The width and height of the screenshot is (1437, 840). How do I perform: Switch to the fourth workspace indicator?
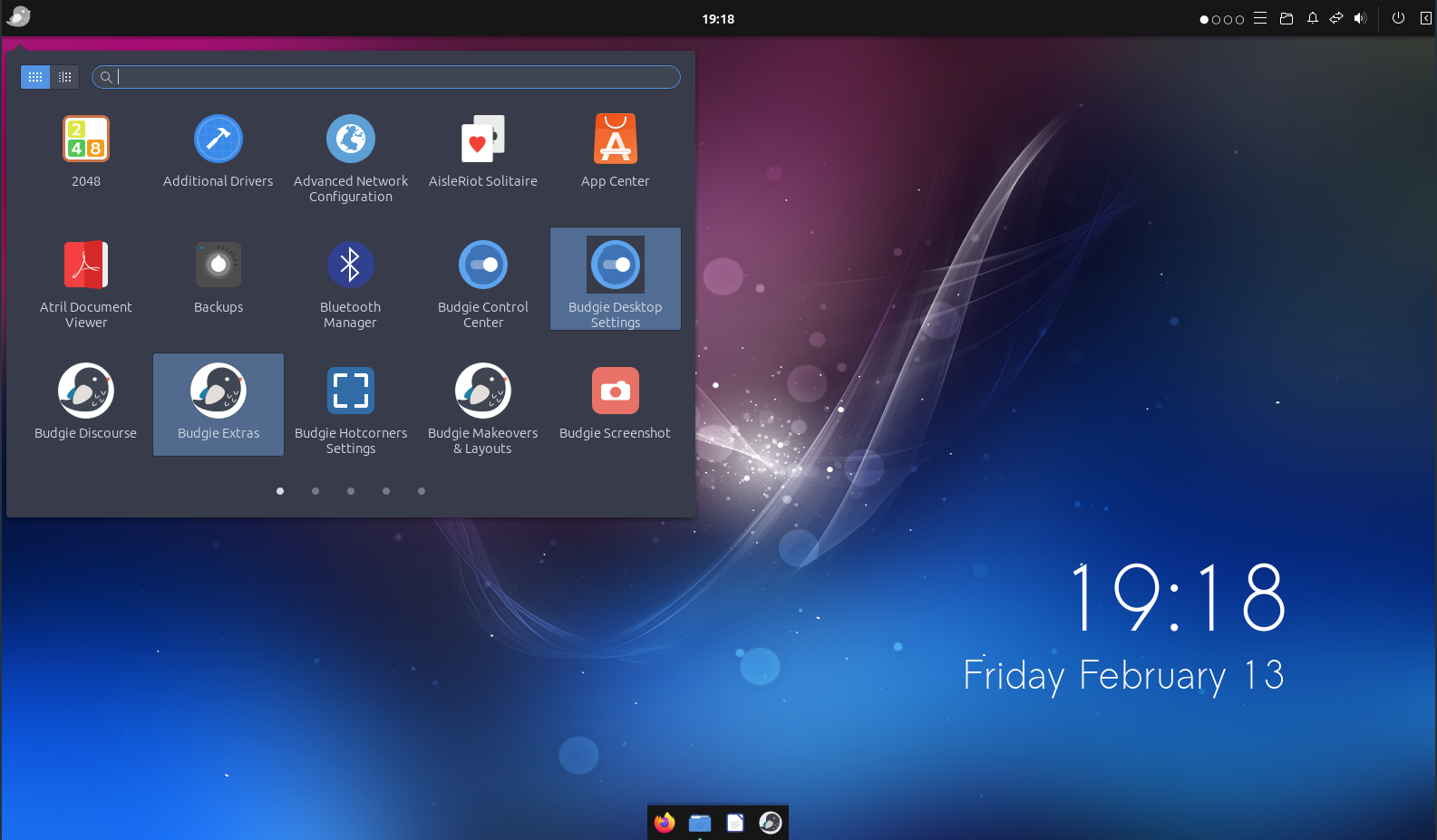(1239, 20)
